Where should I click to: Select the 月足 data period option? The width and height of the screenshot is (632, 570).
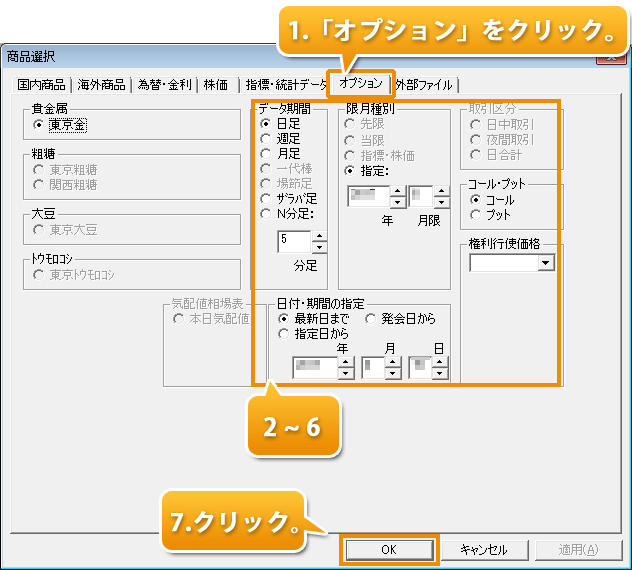266,154
